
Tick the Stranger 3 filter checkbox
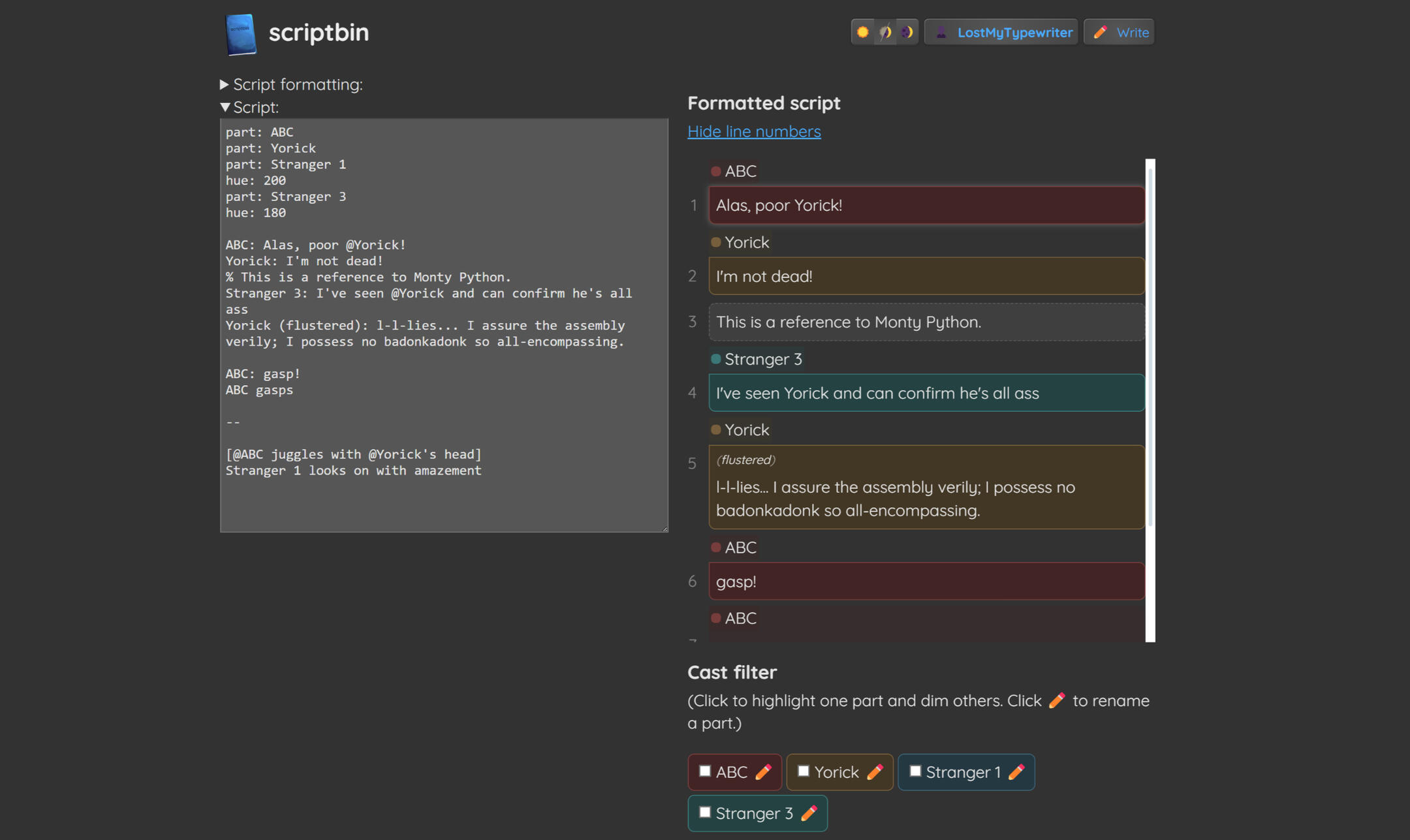coord(705,813)
